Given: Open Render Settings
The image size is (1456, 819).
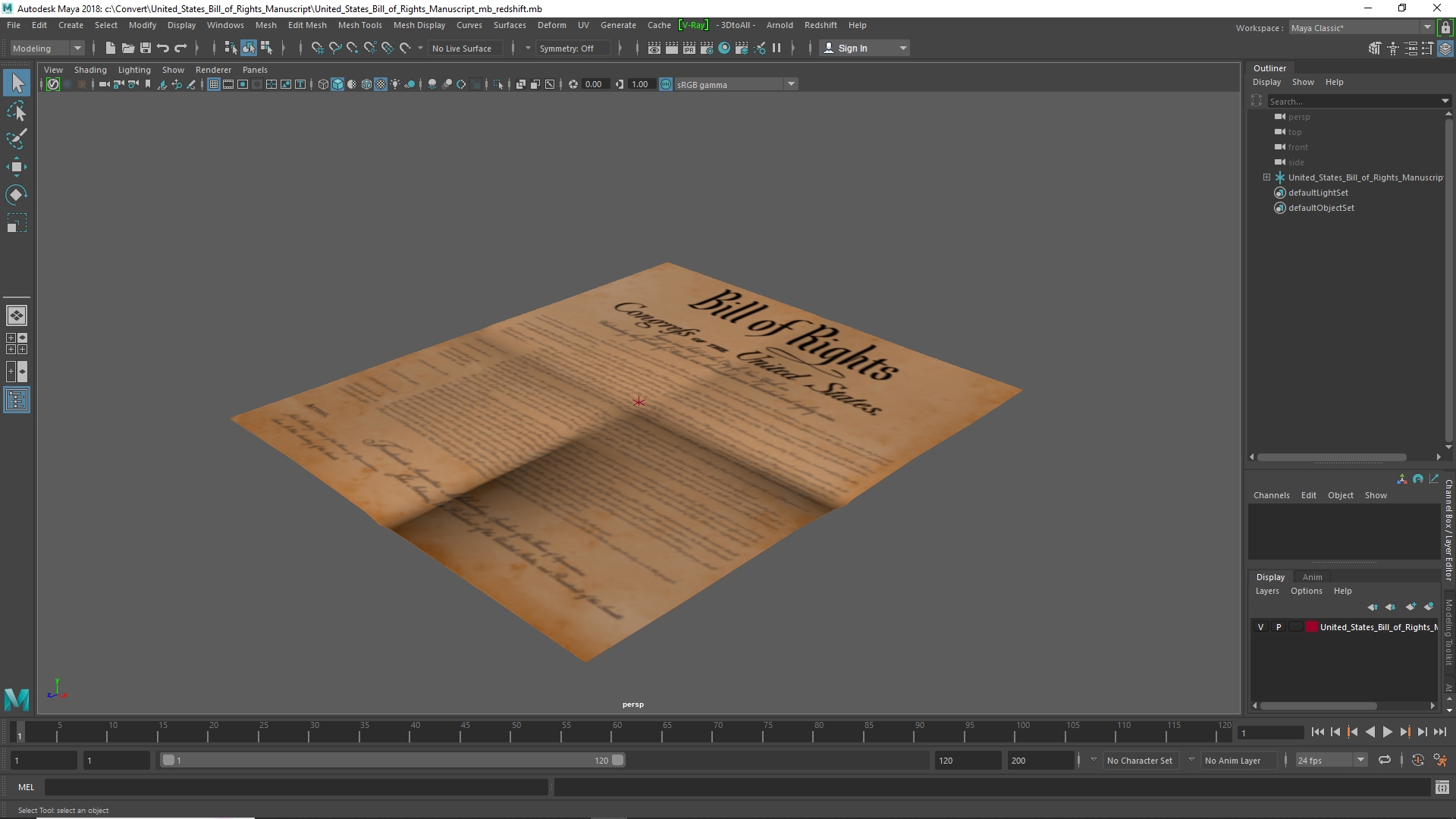Looking at the screenshot, I should pyautogui.click(x=707, y=48).
